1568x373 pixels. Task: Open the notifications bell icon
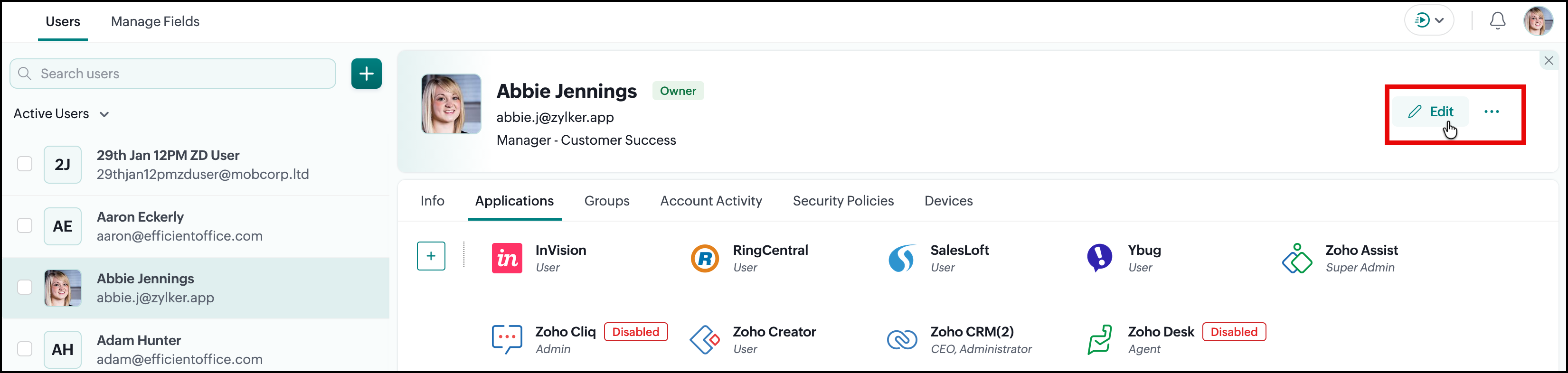click(1497, 21)
